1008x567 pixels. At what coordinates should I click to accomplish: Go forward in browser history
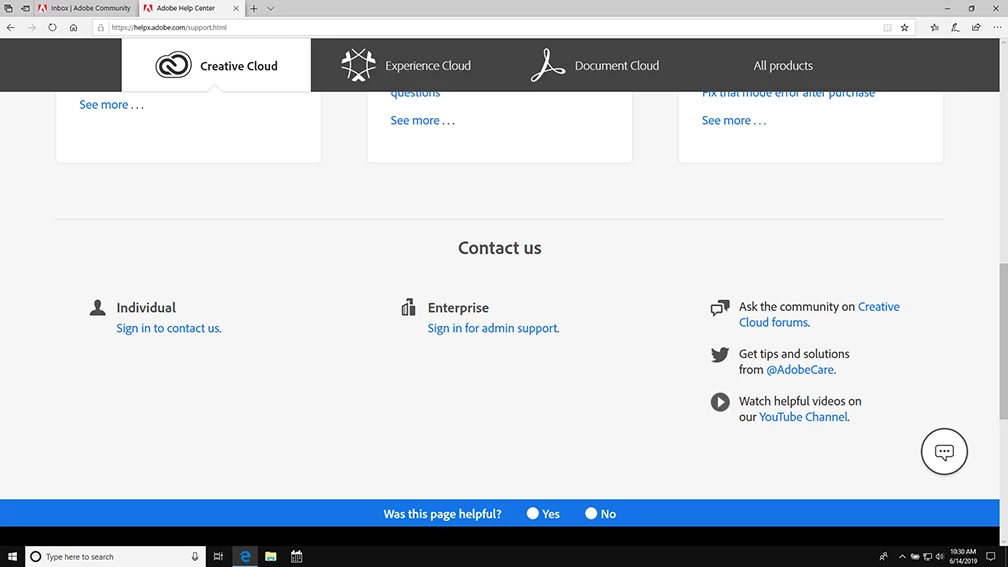(x=32, y=28)
